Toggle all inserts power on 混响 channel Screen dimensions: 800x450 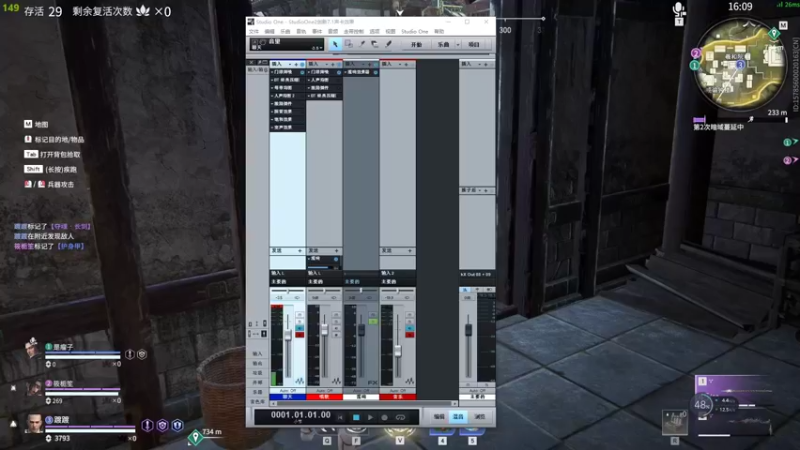click(376, 64)
